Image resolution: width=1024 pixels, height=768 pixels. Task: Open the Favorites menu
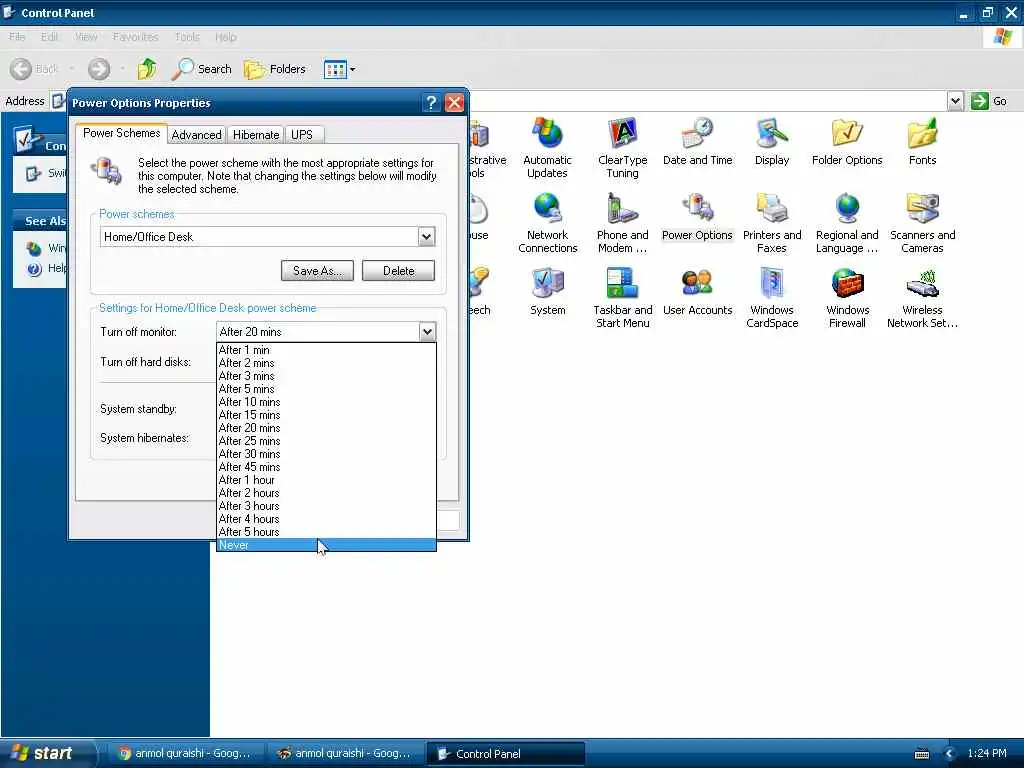[135, 37]
